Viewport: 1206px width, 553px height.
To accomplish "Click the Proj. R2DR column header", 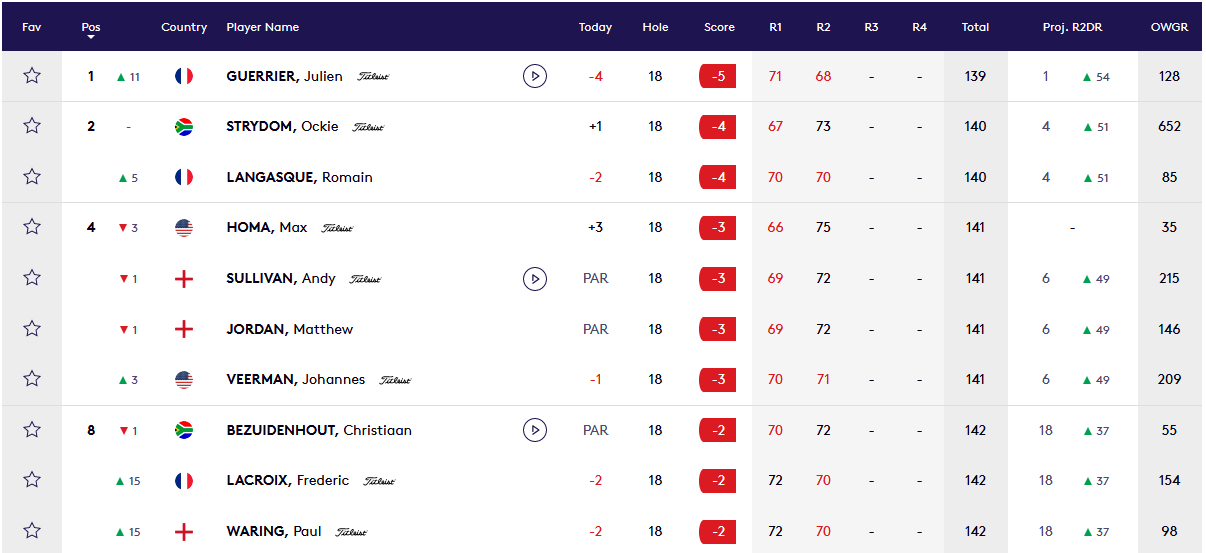I will (1072, 27).
